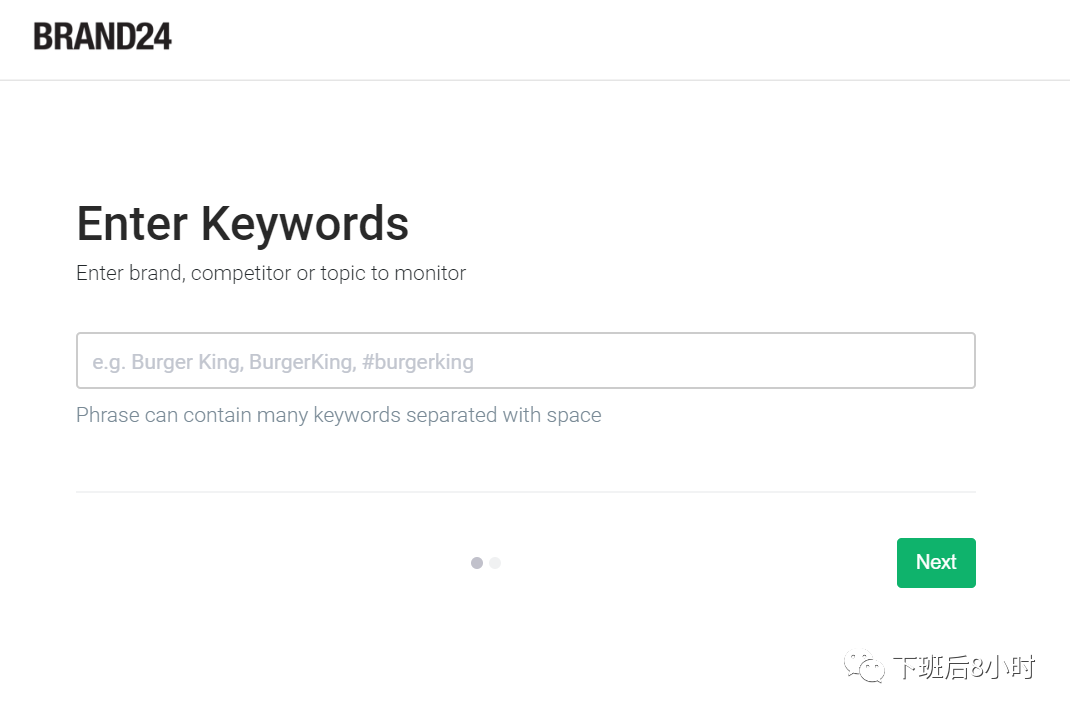Image resolution: width=1070 pixels, height=714 pixels.
Task: Click the green Next button
Action: point(936,562)
